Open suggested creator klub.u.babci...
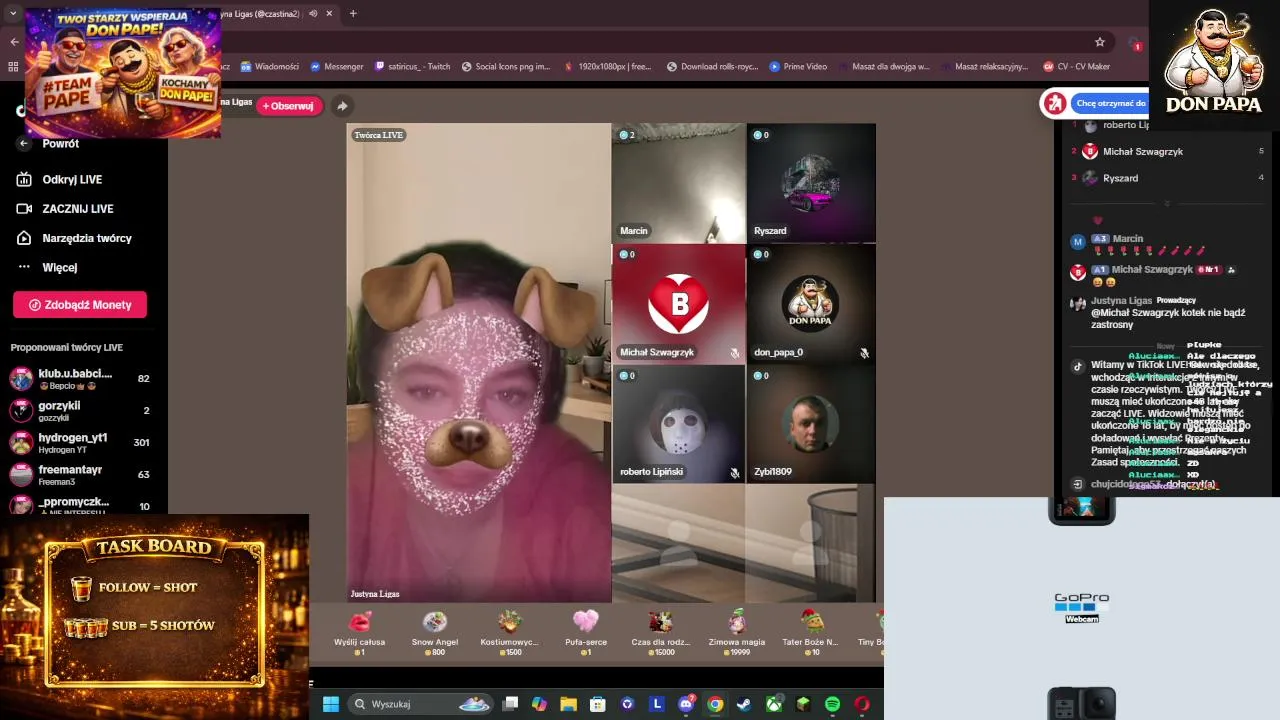 tap(80, 379)
